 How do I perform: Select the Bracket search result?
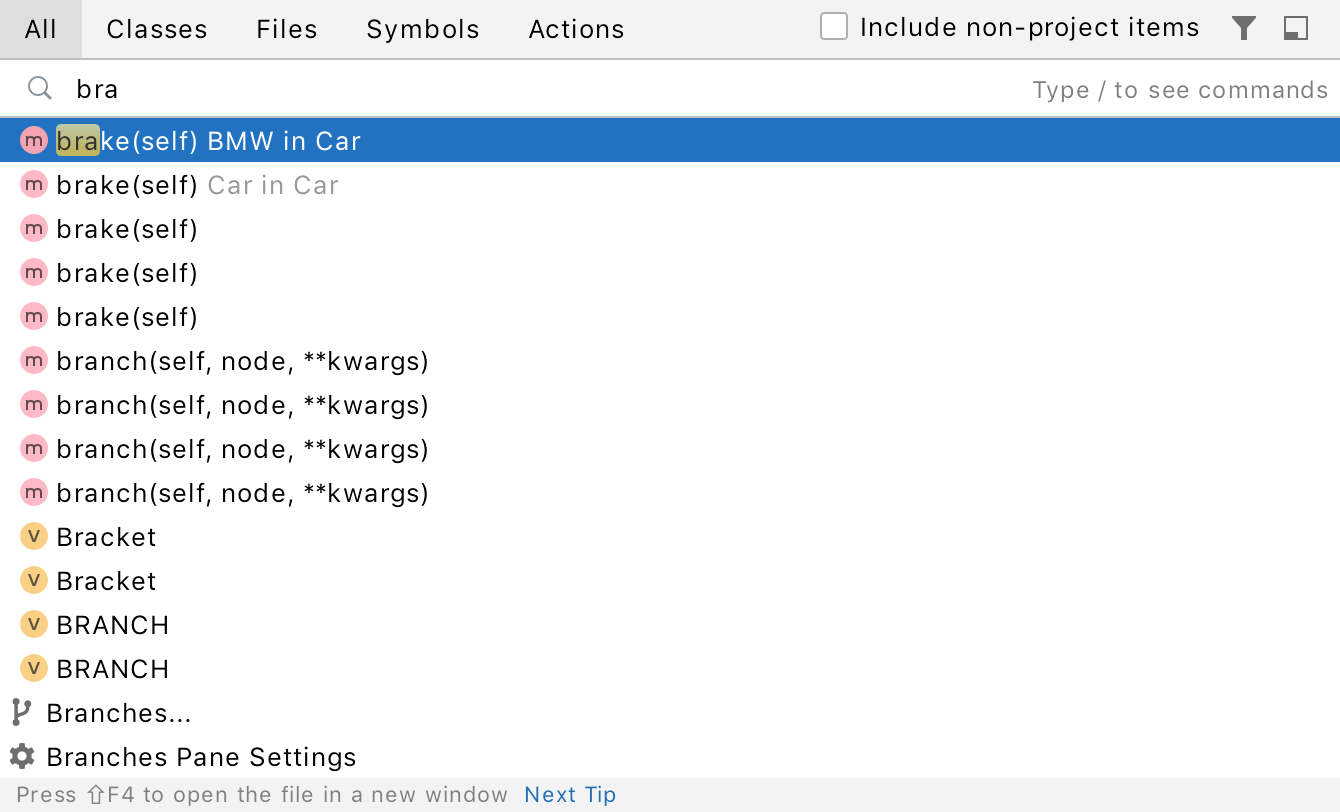106,537
